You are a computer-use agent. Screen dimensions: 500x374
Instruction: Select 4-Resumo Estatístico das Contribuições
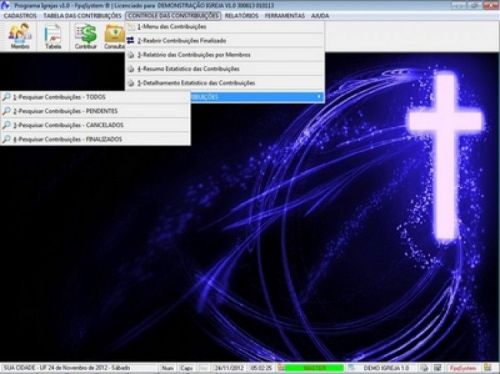(x=225, y=69)
